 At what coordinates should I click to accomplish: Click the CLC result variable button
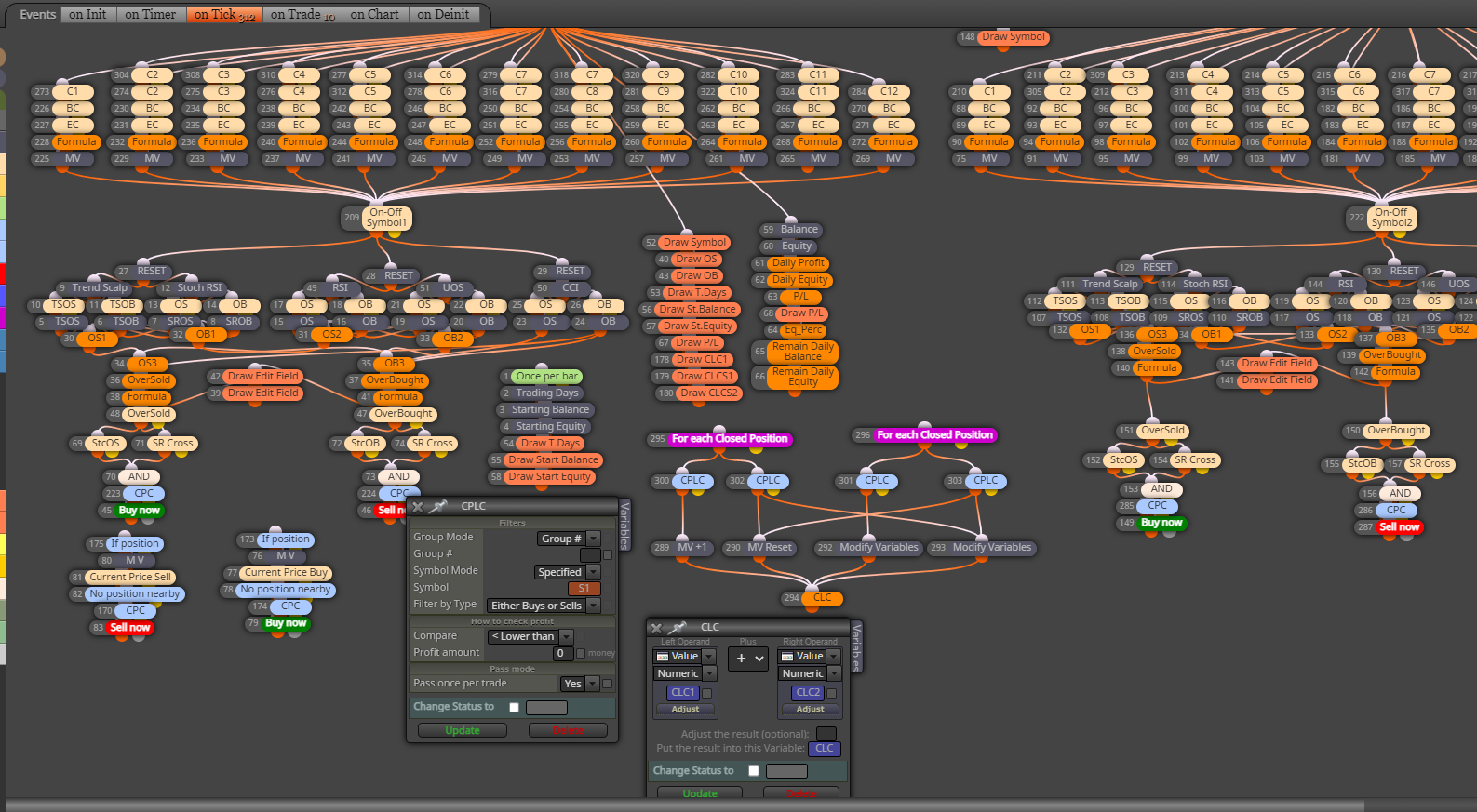[825, 748]
